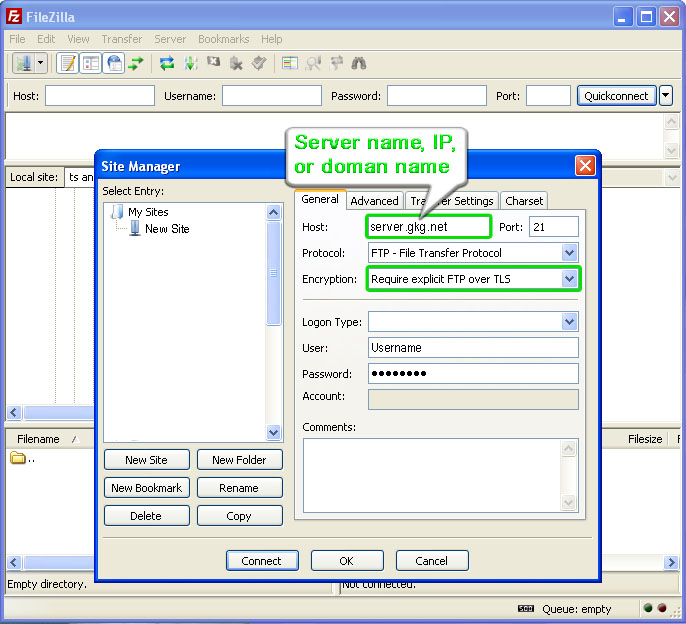Click the Refresh file lists icon
The height and width of the screenshot is (624, 686).
tap(167, 63)
